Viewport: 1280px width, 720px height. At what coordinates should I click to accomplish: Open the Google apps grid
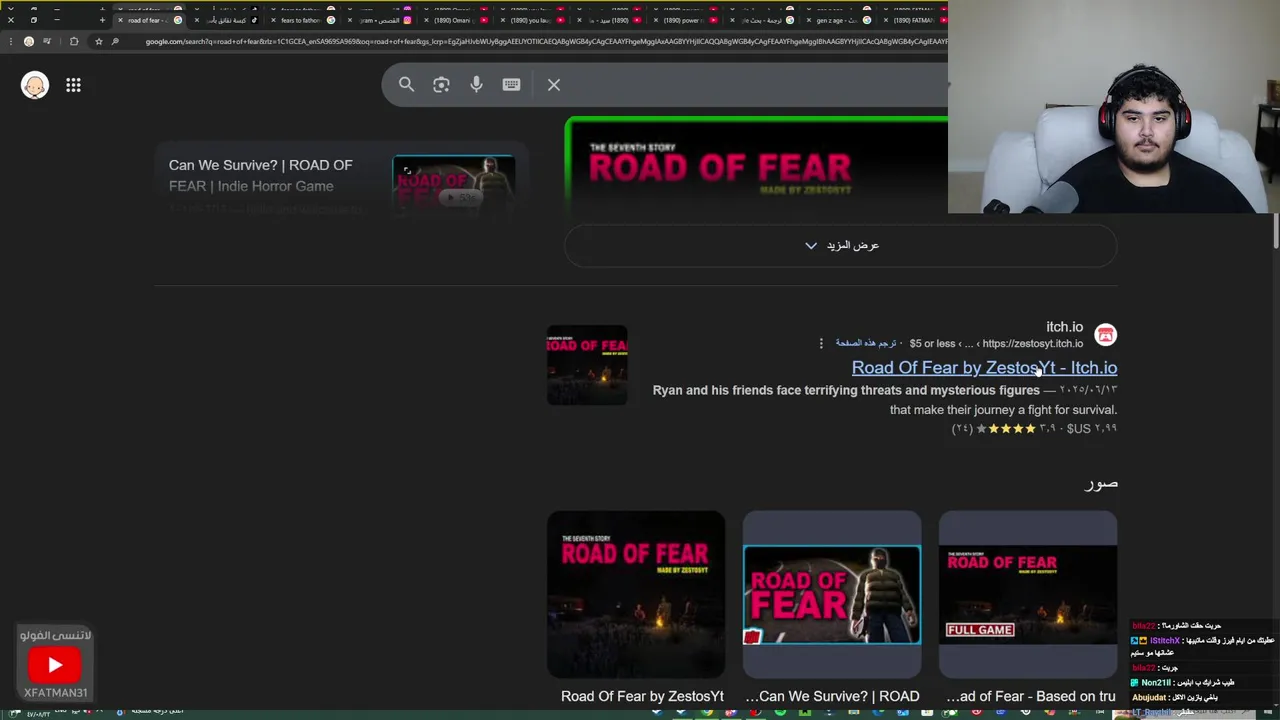click(73, 85)
